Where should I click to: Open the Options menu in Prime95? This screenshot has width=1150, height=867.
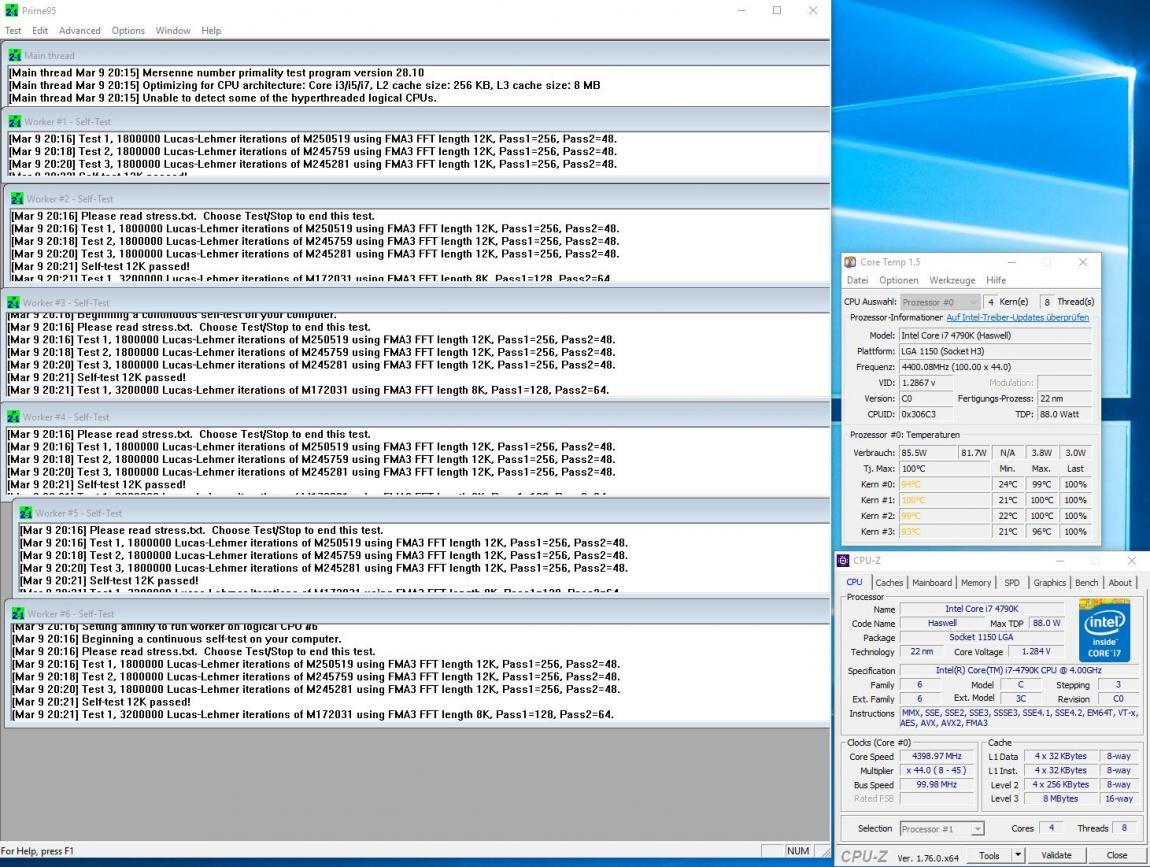(128, 31)
